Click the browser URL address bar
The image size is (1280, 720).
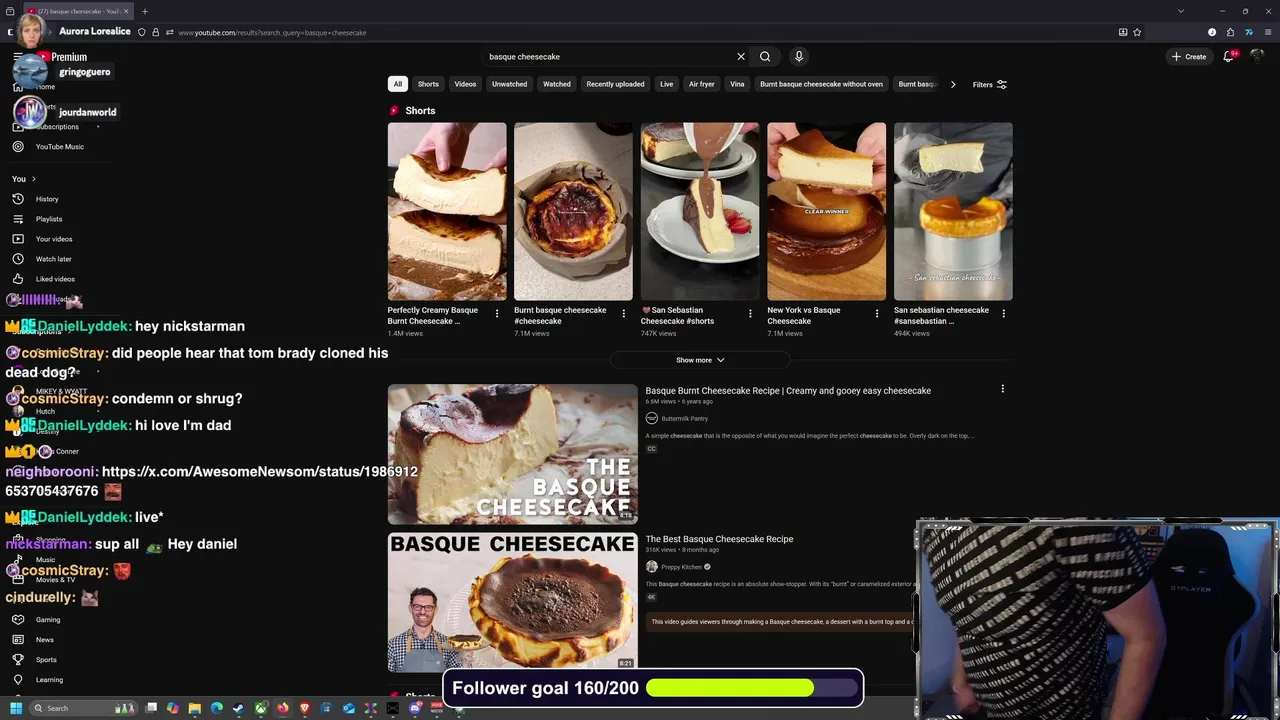pyautogui.click(x=640, y=32)
